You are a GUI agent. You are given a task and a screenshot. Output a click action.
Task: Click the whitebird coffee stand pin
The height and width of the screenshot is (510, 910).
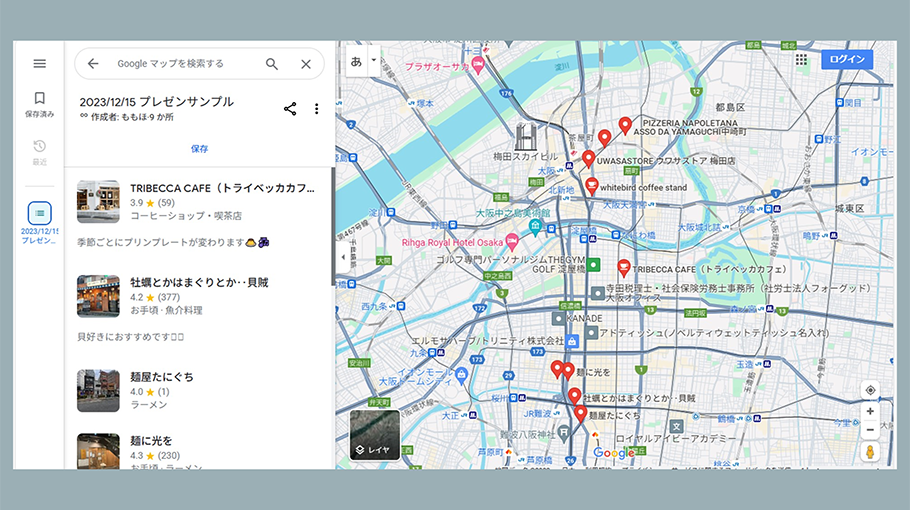click(x=591, y=186)
